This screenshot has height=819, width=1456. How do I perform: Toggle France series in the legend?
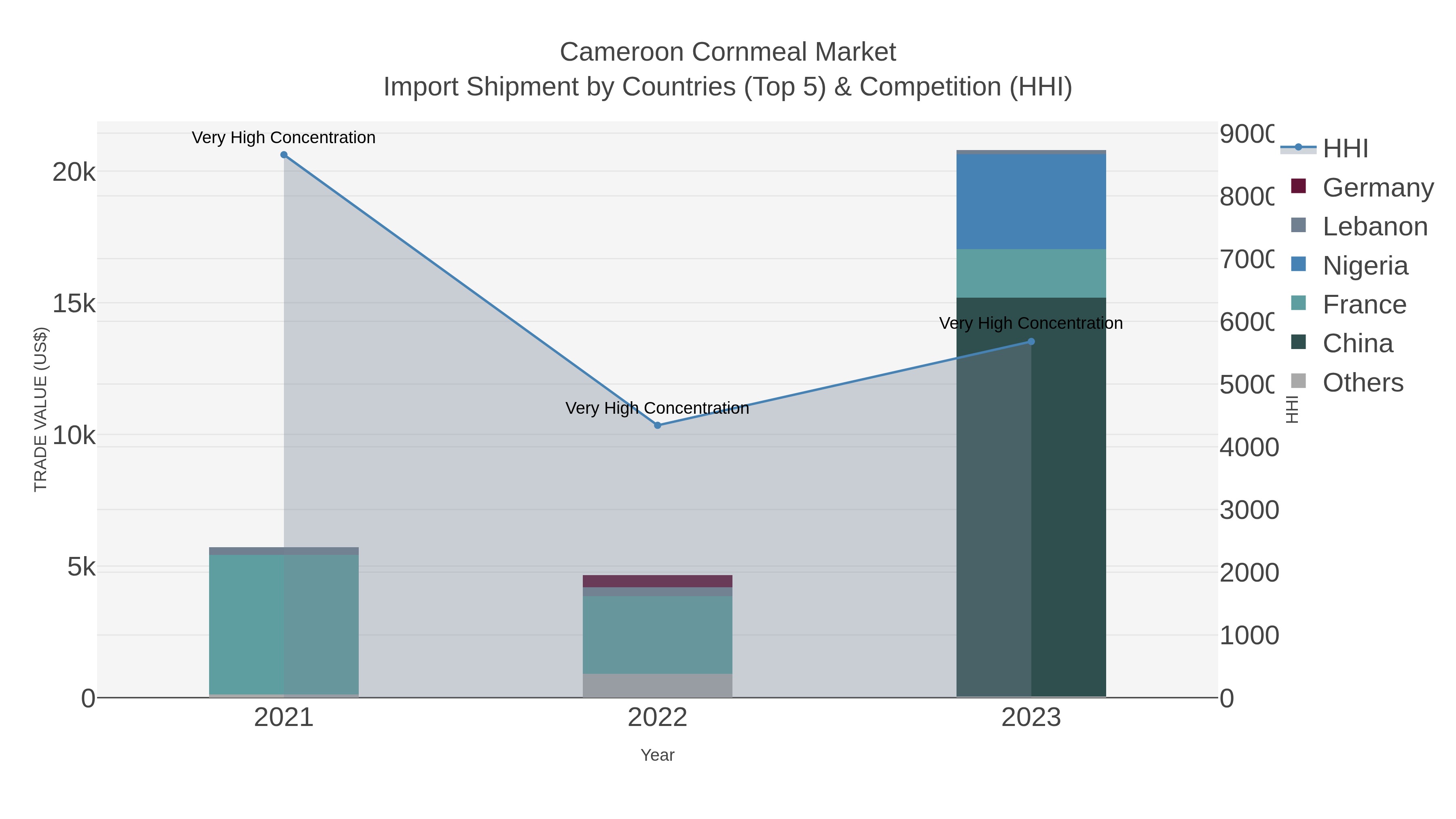[1348, 304]
